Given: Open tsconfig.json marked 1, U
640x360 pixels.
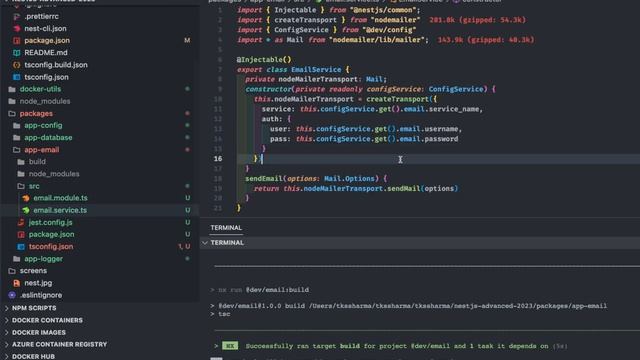Looking at the screenshot, I should click(51, 247).
